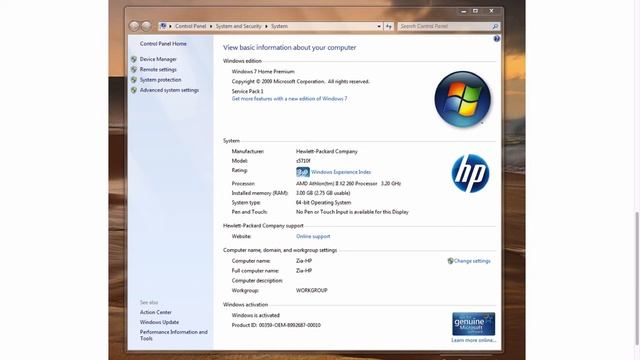This screenshot has height=360, width=640.
Task: Open Performance Information and Tools link
Action: pos(173,335)
